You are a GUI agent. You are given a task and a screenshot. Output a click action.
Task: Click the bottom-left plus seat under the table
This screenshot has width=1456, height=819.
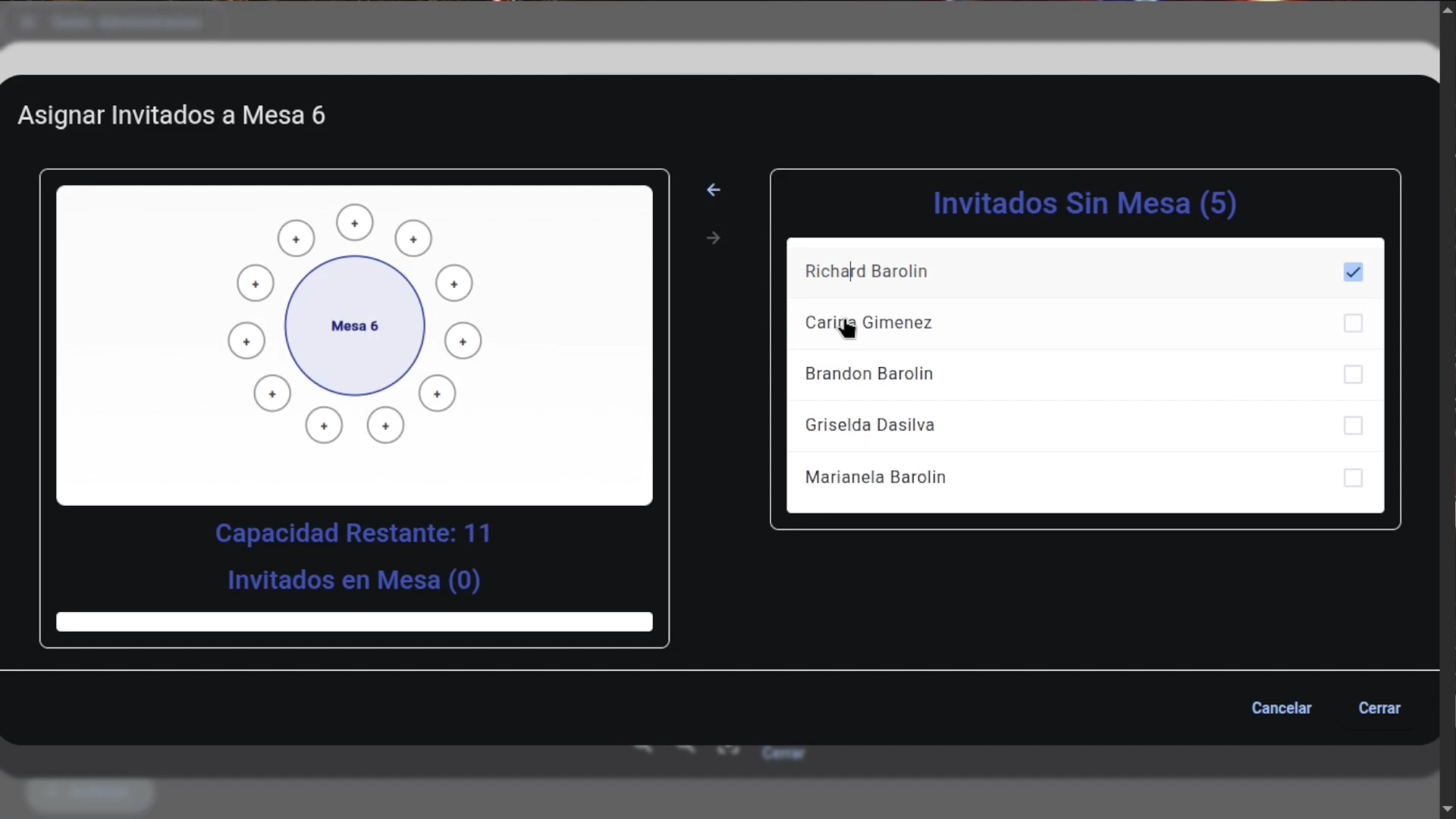[324, 426]
